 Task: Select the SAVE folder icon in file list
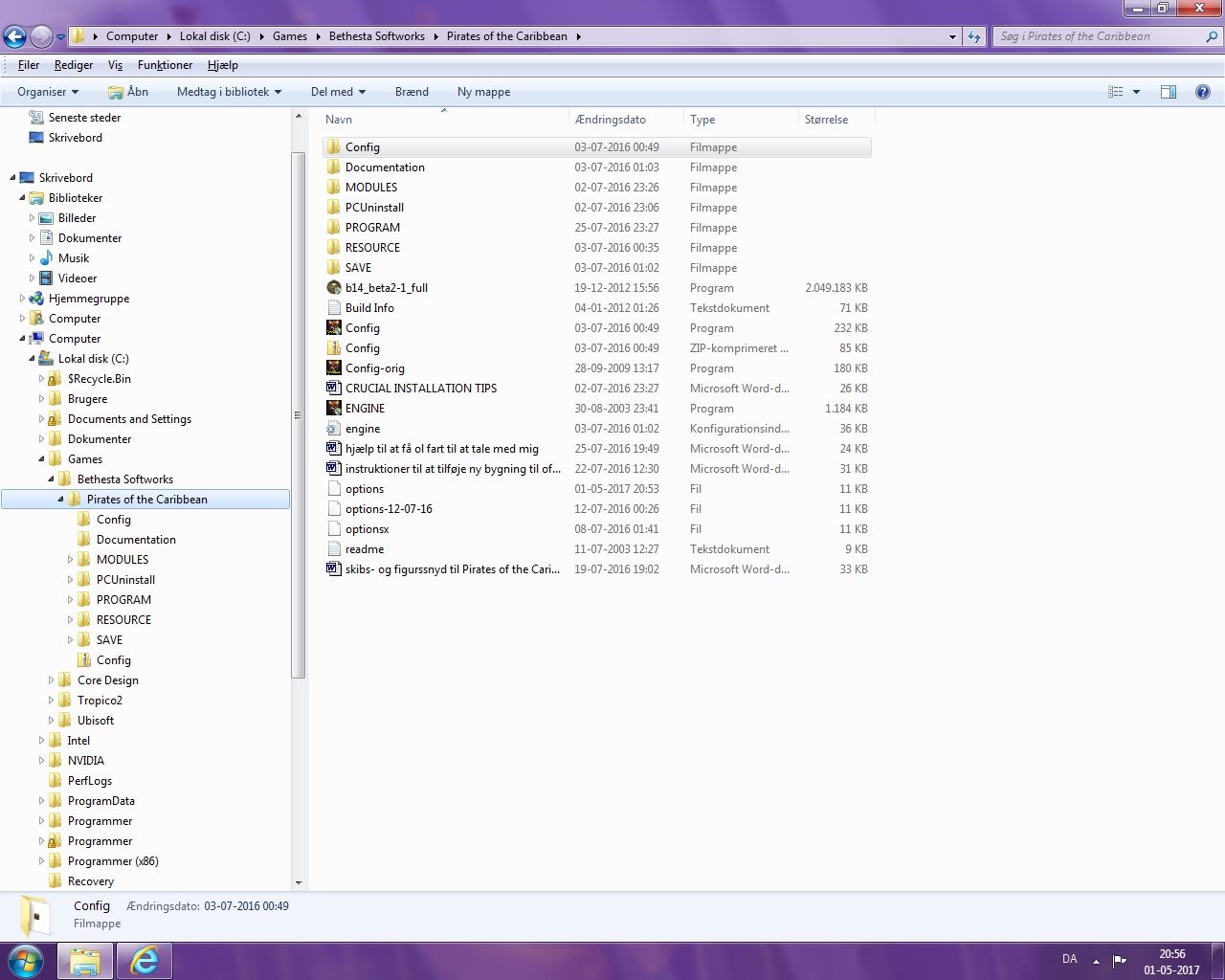(334, 268)
